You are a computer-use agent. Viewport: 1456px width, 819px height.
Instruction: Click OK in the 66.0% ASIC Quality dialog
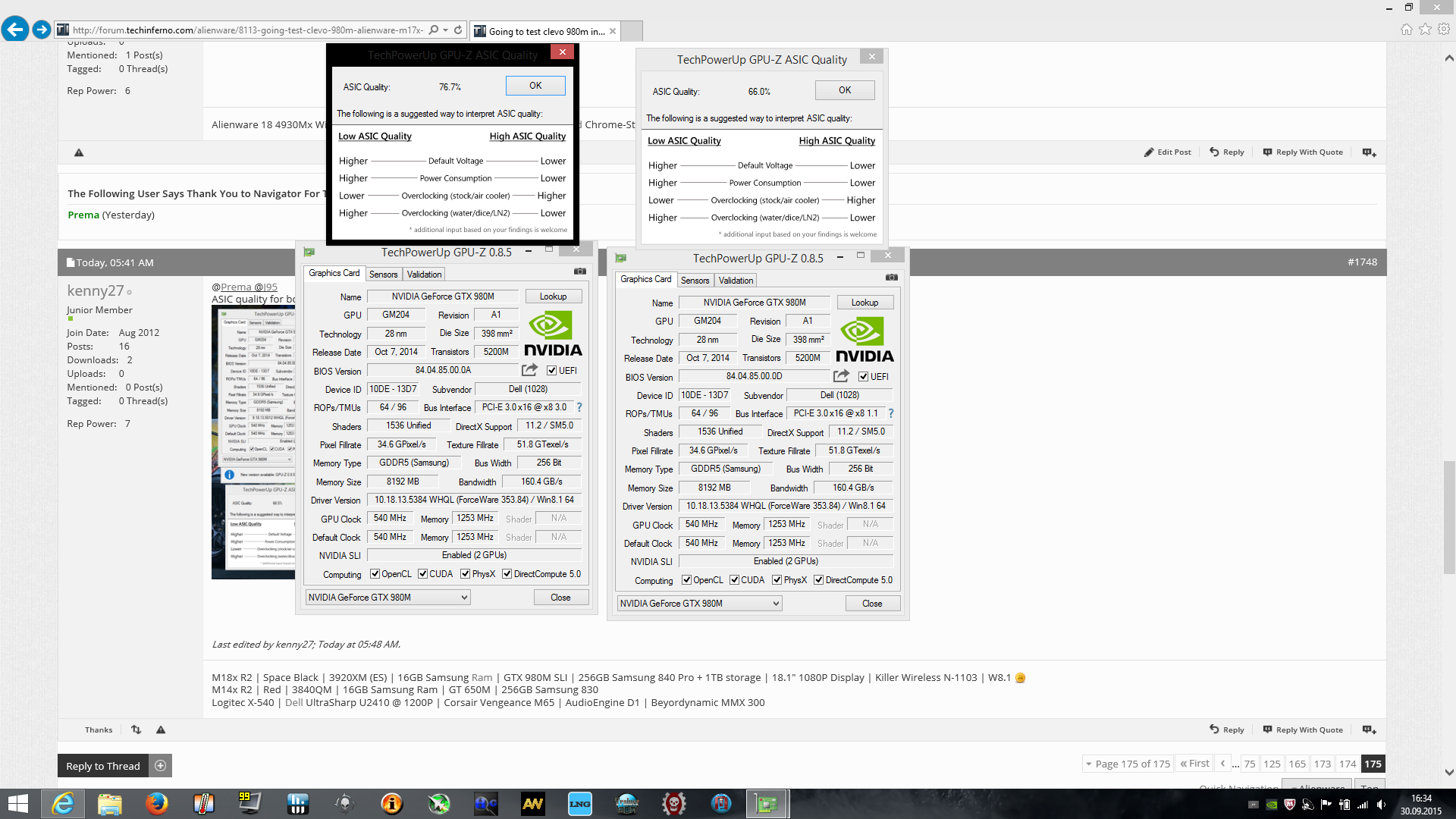click(845, 90)
